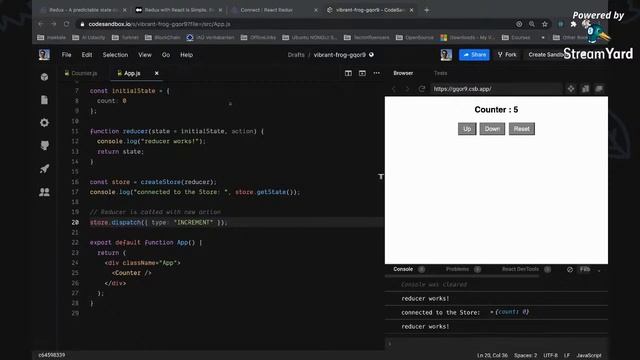Click the preview layout toggle icon
Viewport: 640px width, 360px height.
click(x=362, y=73)
